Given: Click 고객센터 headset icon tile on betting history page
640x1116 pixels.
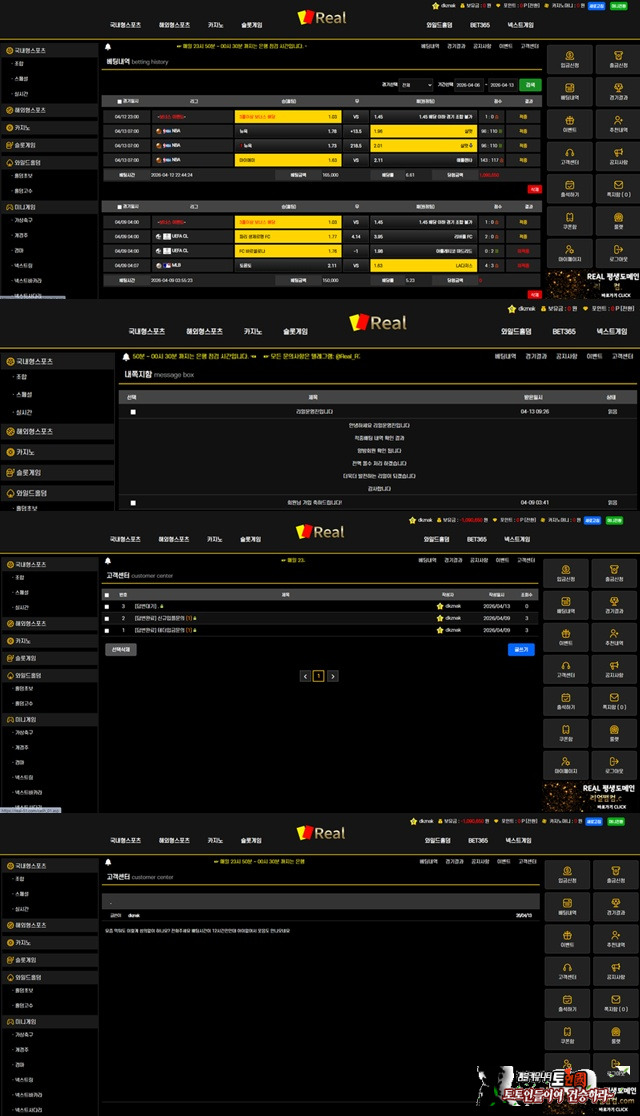Looking at the screenshot, I should point(570,156).
